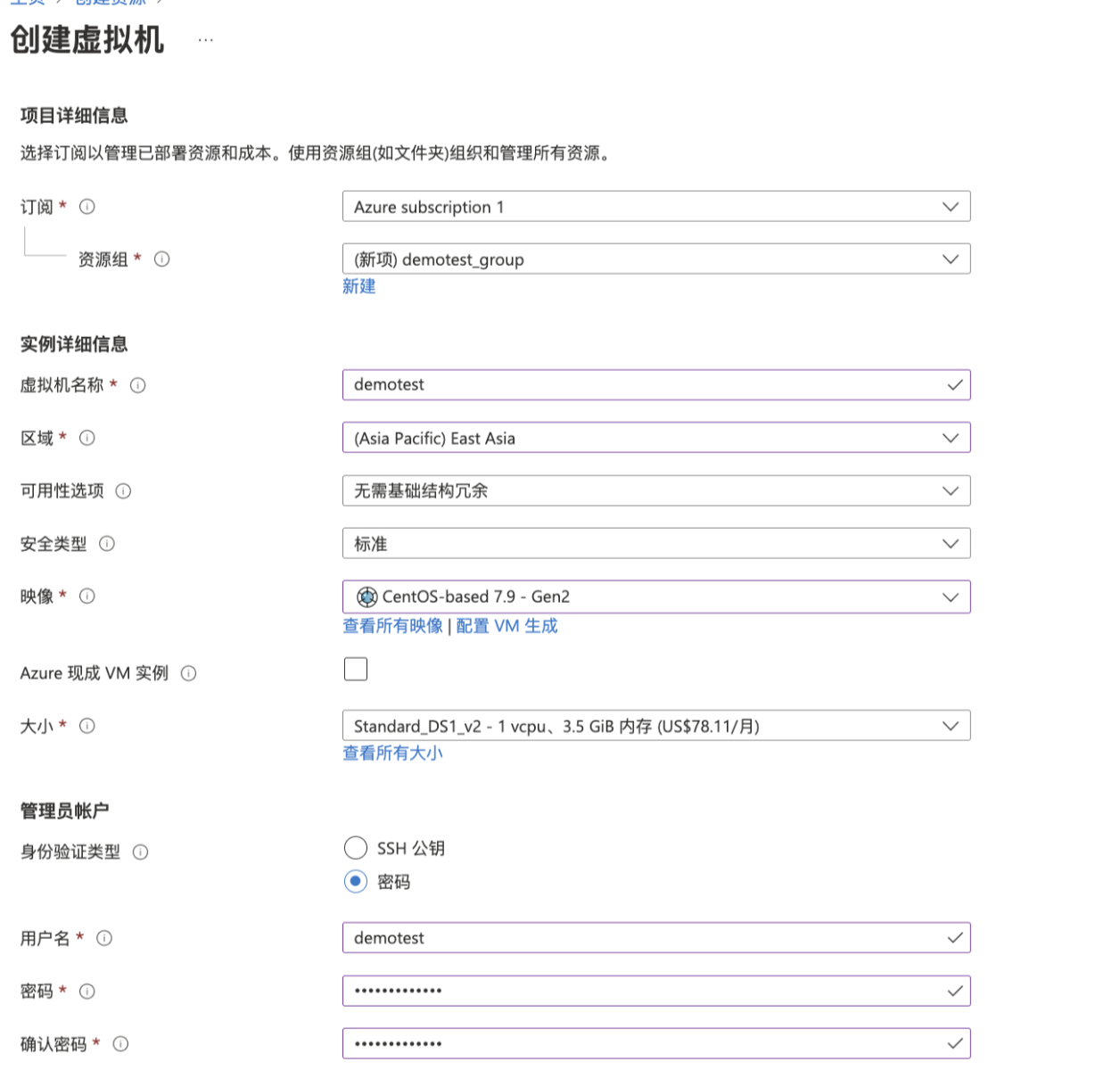This screenshot has height=1070, width=1120.
Task: Click the 配置 VM 生成 link
Action: (506, 626)
